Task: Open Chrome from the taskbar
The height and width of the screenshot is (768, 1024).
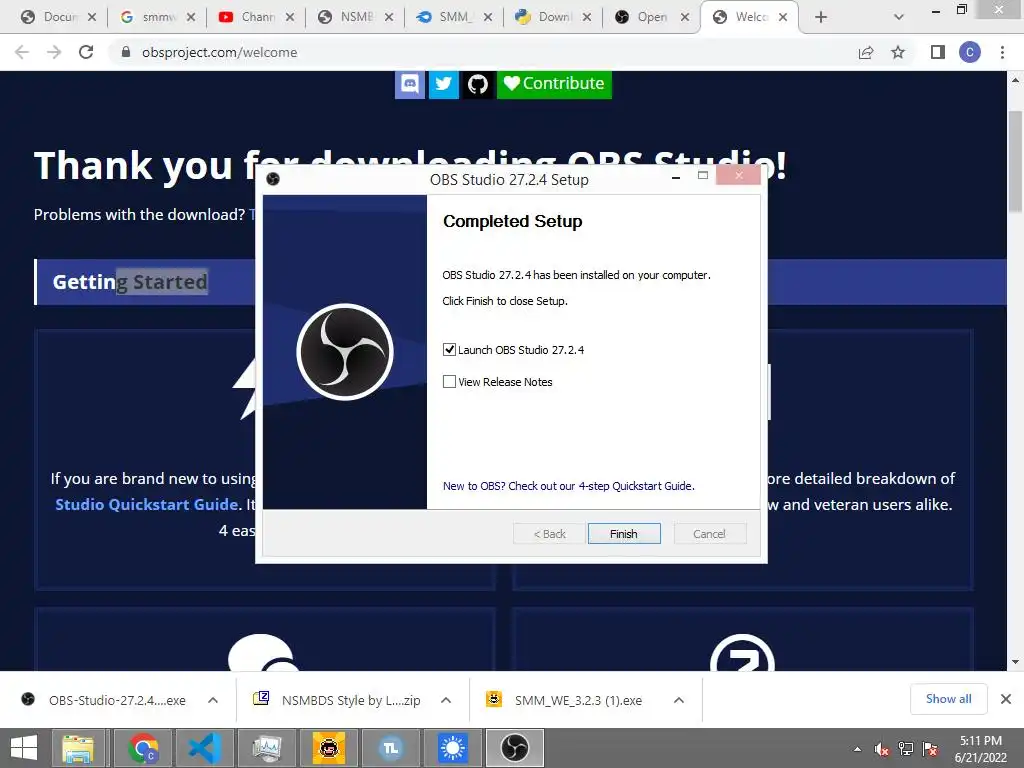Action: pyautogui.click(x=142, y=748)
